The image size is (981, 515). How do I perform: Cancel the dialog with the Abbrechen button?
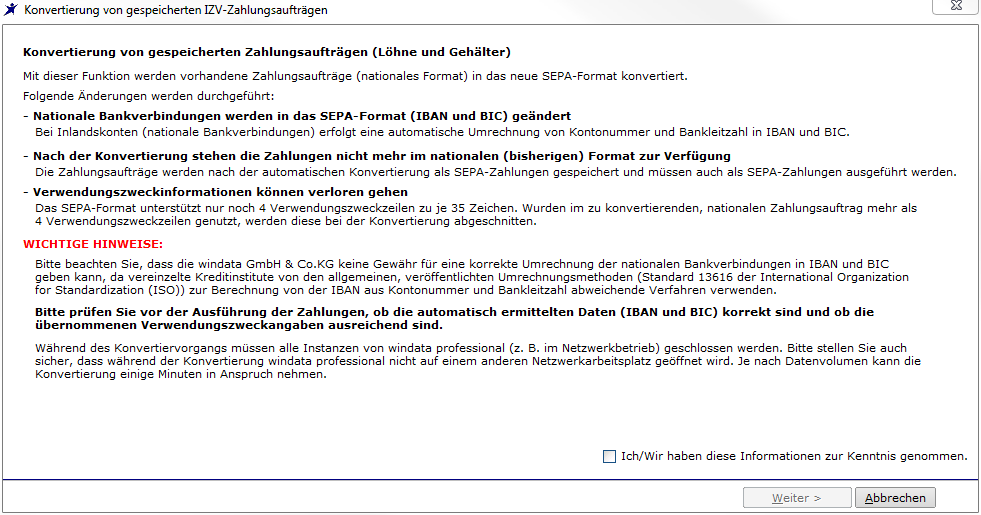point(895,498)
